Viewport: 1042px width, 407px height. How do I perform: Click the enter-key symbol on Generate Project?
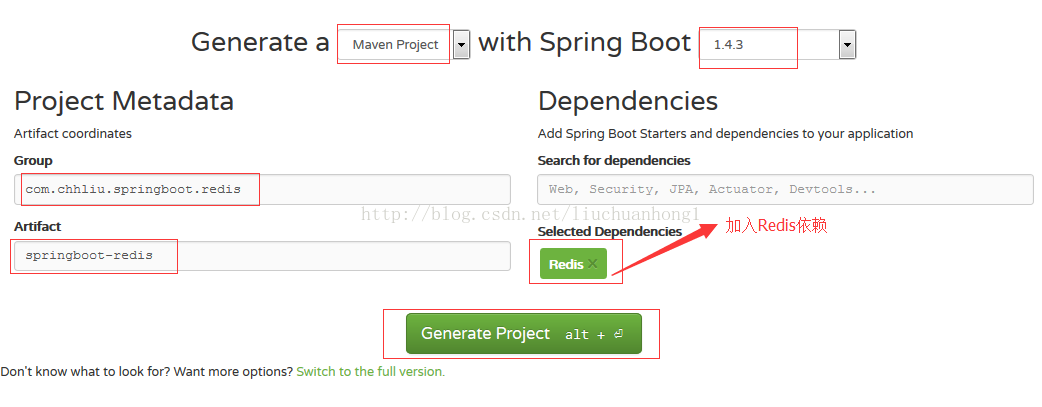pyautogui.click(x=619, y=335)
